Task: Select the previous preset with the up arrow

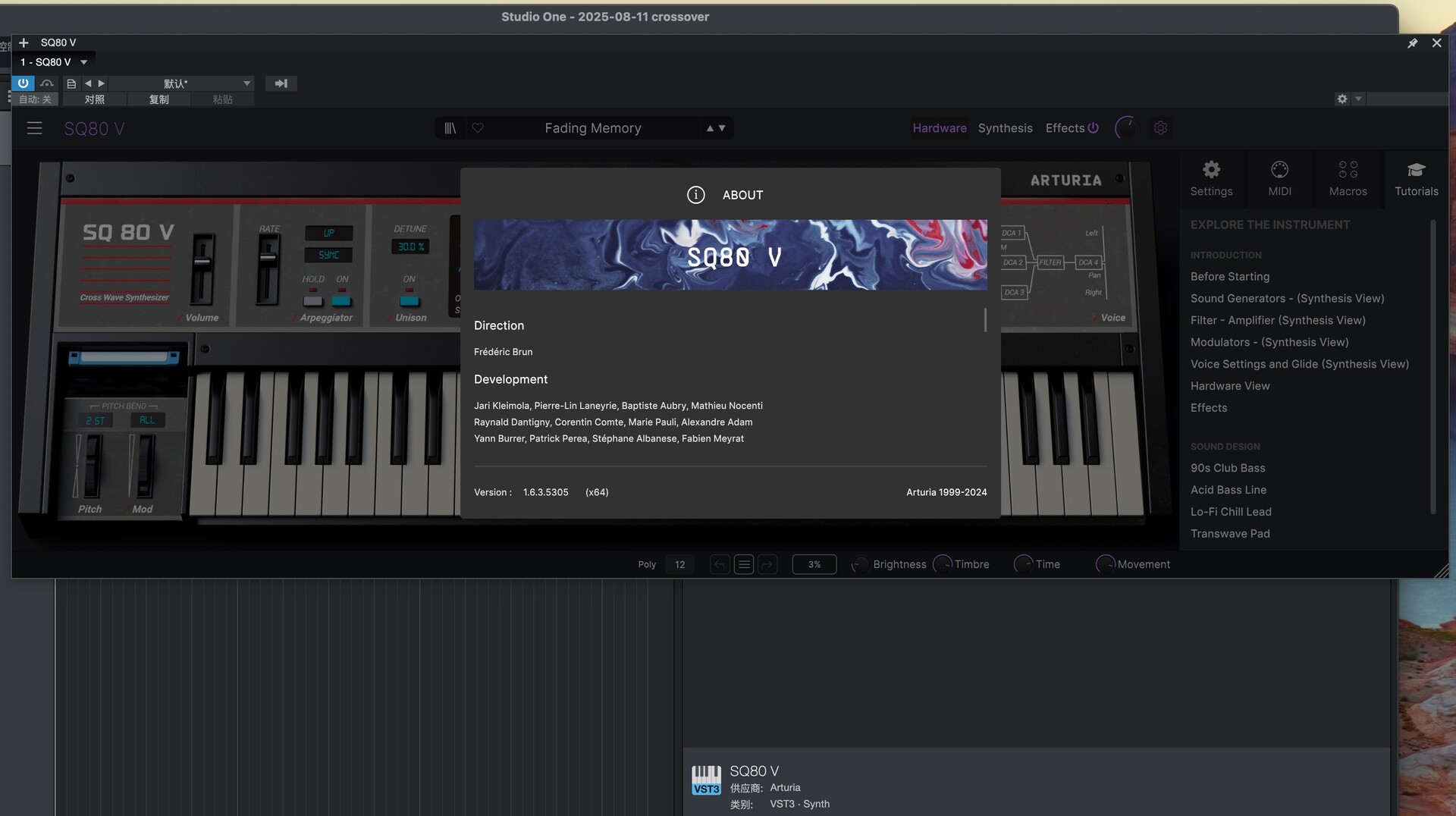Action: (x=710, y=128)
